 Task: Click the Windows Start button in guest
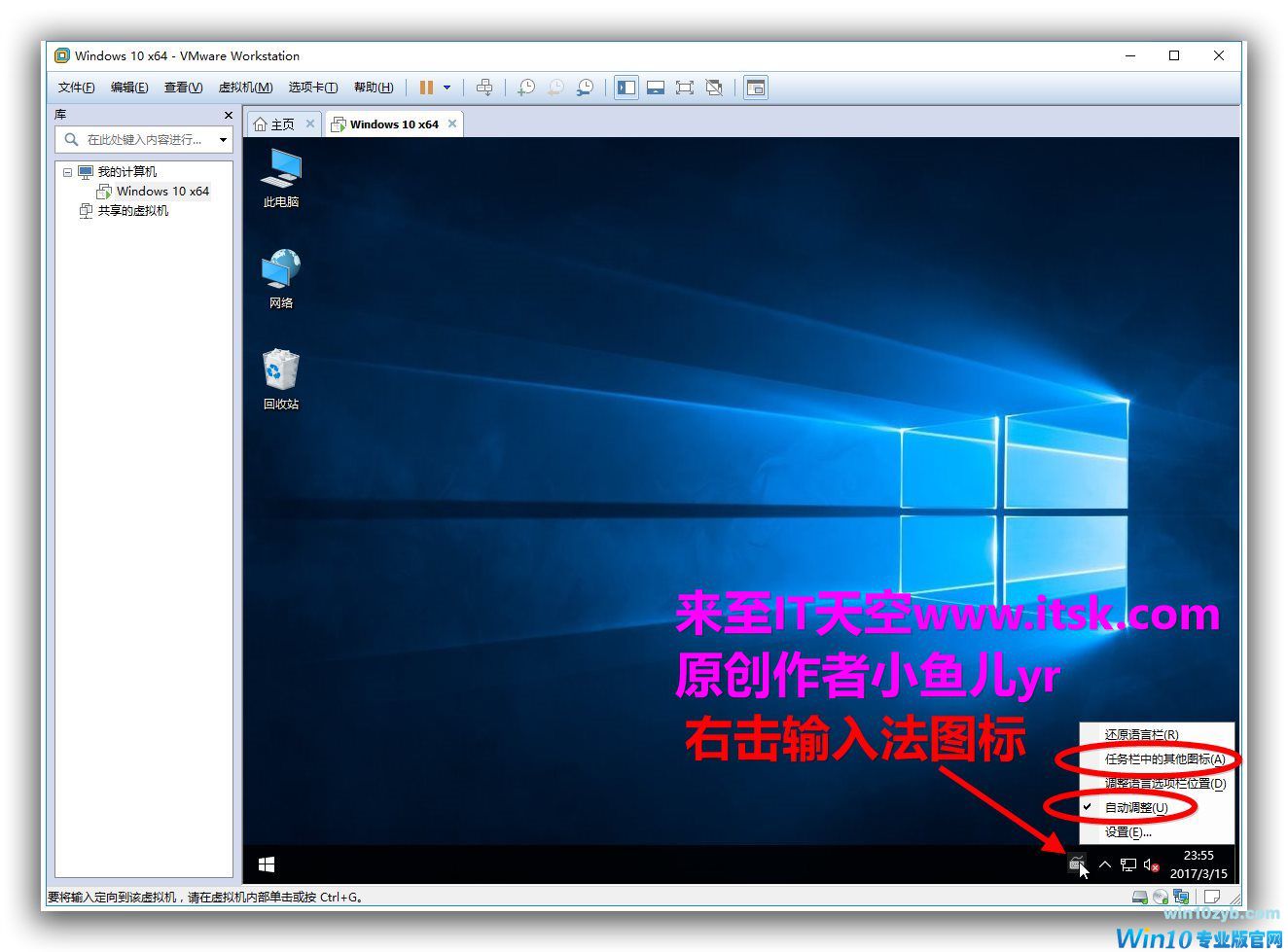[267, 864]
